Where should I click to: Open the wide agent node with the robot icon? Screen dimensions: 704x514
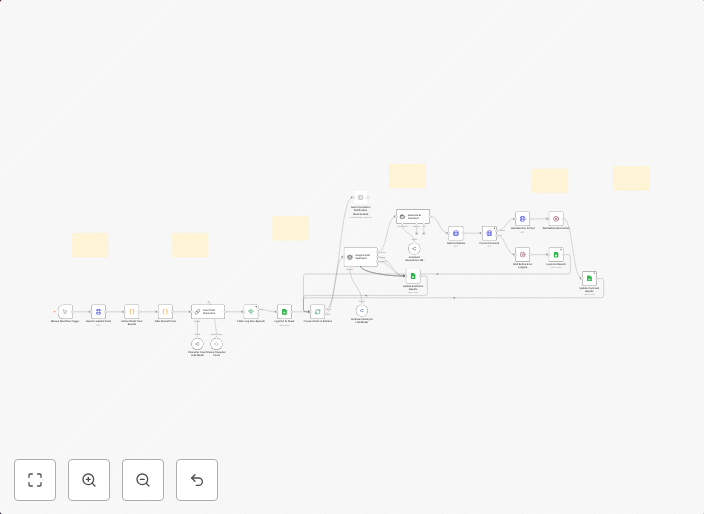413,216
